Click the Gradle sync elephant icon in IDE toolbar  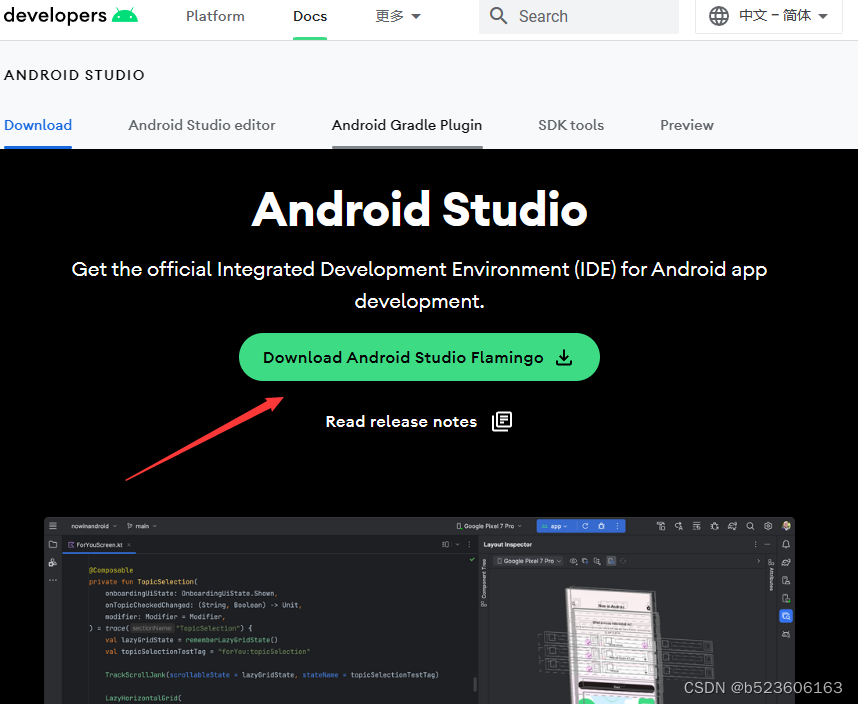[732, 526]
